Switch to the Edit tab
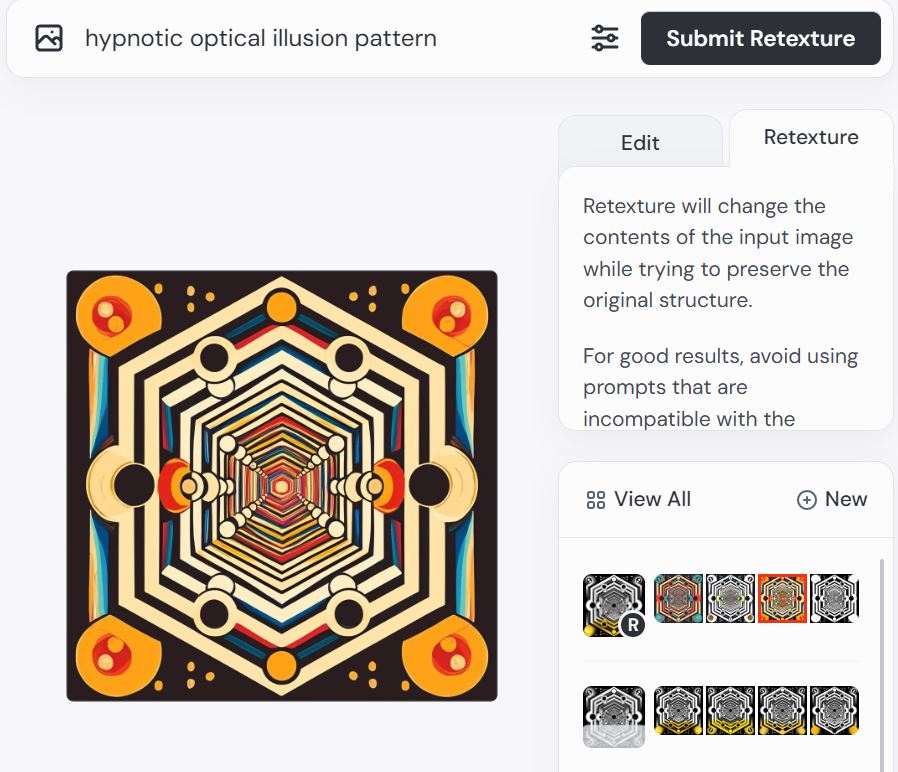898x772 pixels. pyautogui.click(x=640, y=142)
